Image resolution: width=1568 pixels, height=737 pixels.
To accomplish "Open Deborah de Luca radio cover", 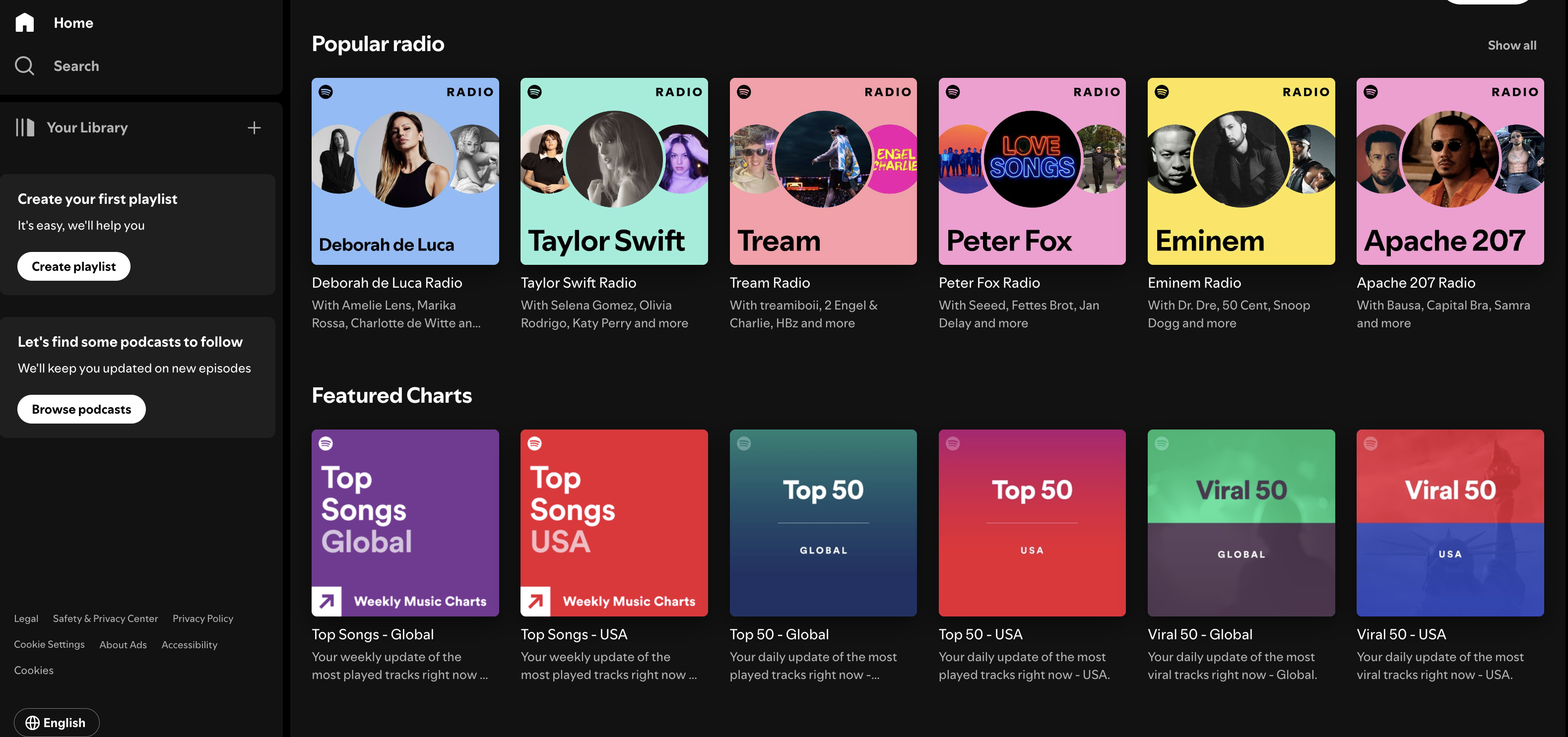I will point(405,171).
